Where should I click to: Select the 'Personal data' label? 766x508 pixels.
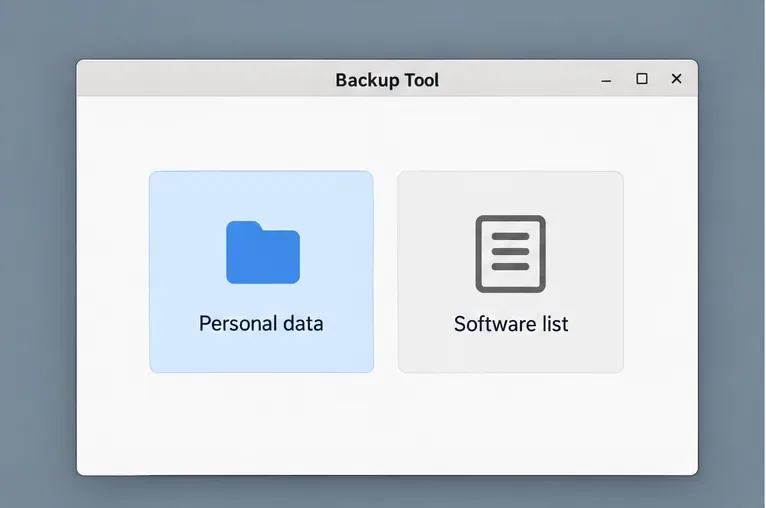click(x=261, y=324)
